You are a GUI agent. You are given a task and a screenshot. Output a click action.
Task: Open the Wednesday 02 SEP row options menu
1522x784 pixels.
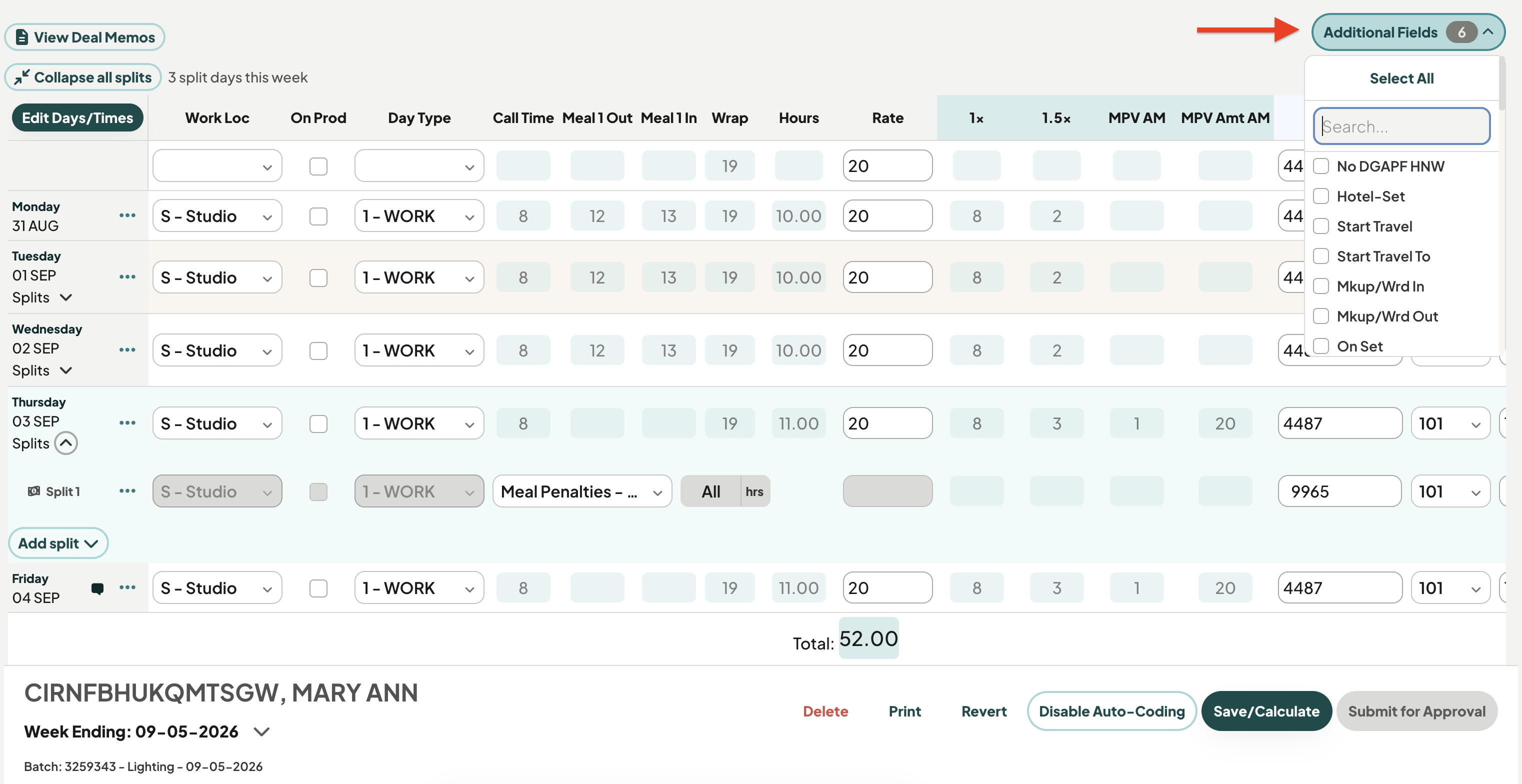(127, 350)
